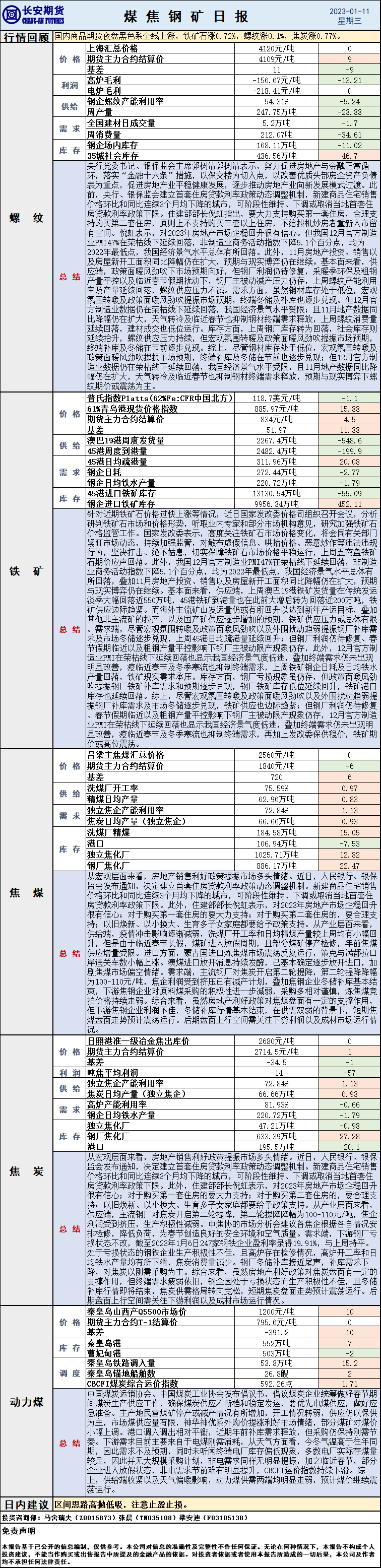381x1568 pixels.
Task: Click the report title 煤焦钢矿日报
Action: [x=185, y=17]
